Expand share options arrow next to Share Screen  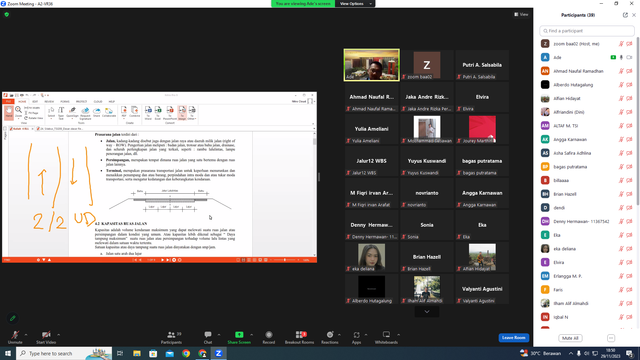point(251,335)
